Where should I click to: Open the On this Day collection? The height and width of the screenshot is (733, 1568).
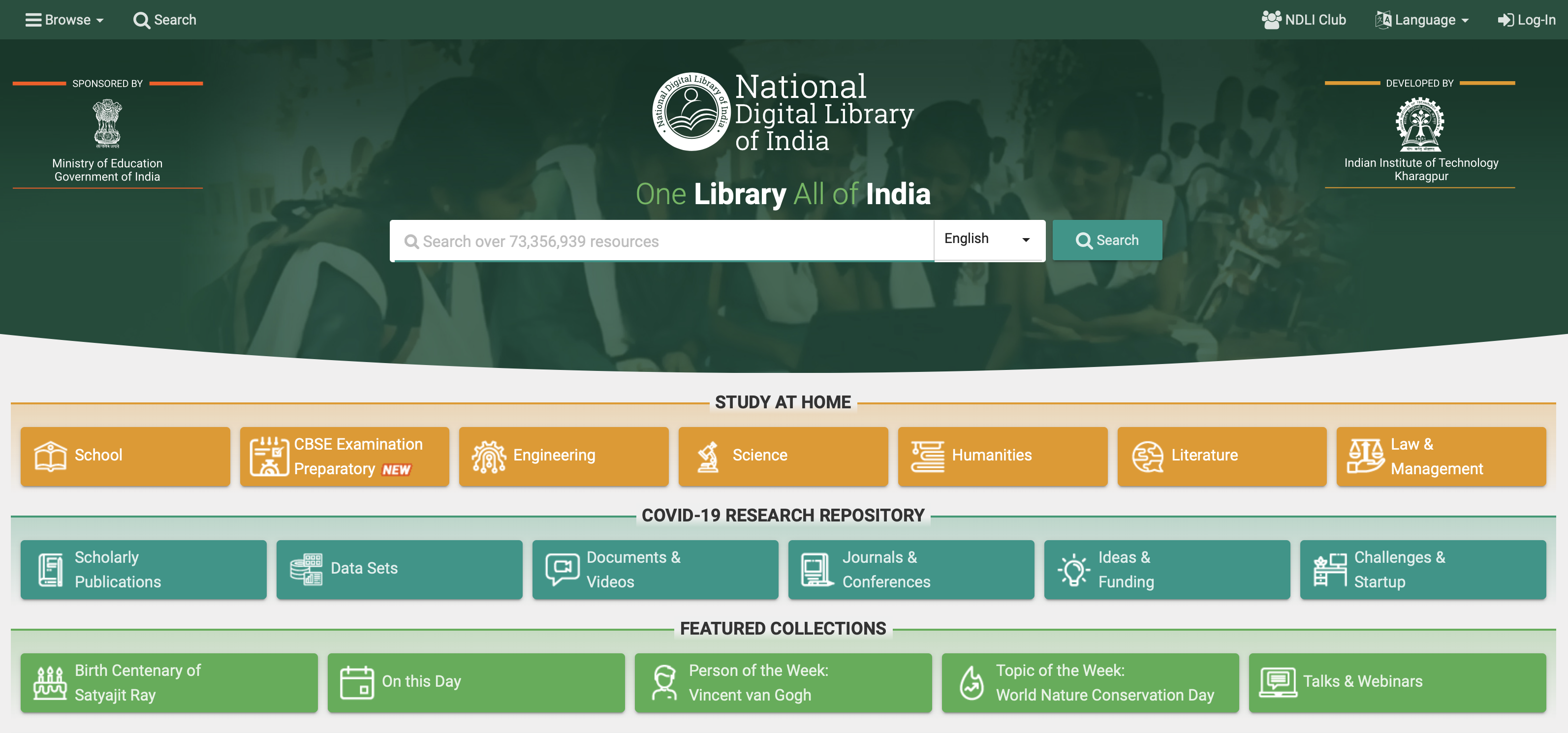tap(476, 682)
